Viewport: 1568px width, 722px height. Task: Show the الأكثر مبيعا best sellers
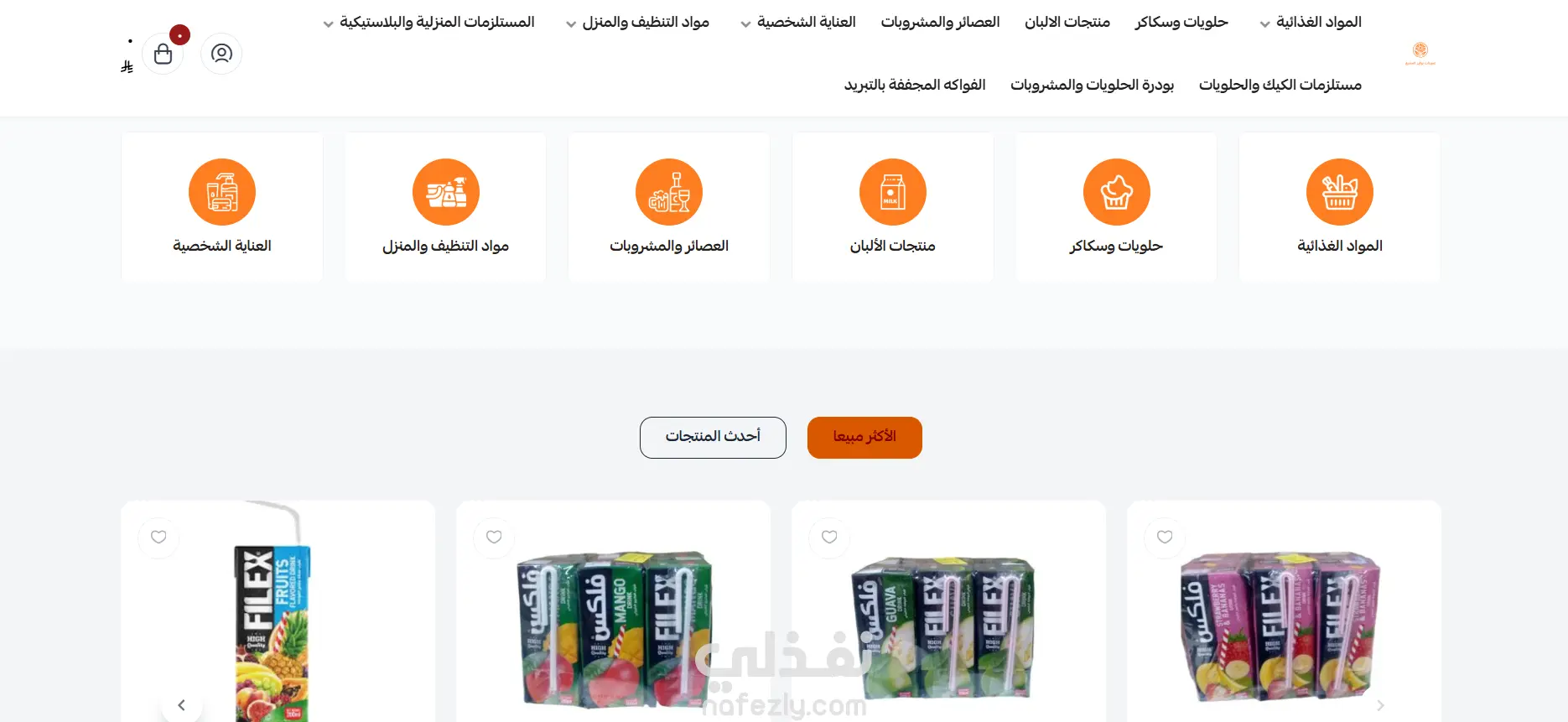click(864, 438)
